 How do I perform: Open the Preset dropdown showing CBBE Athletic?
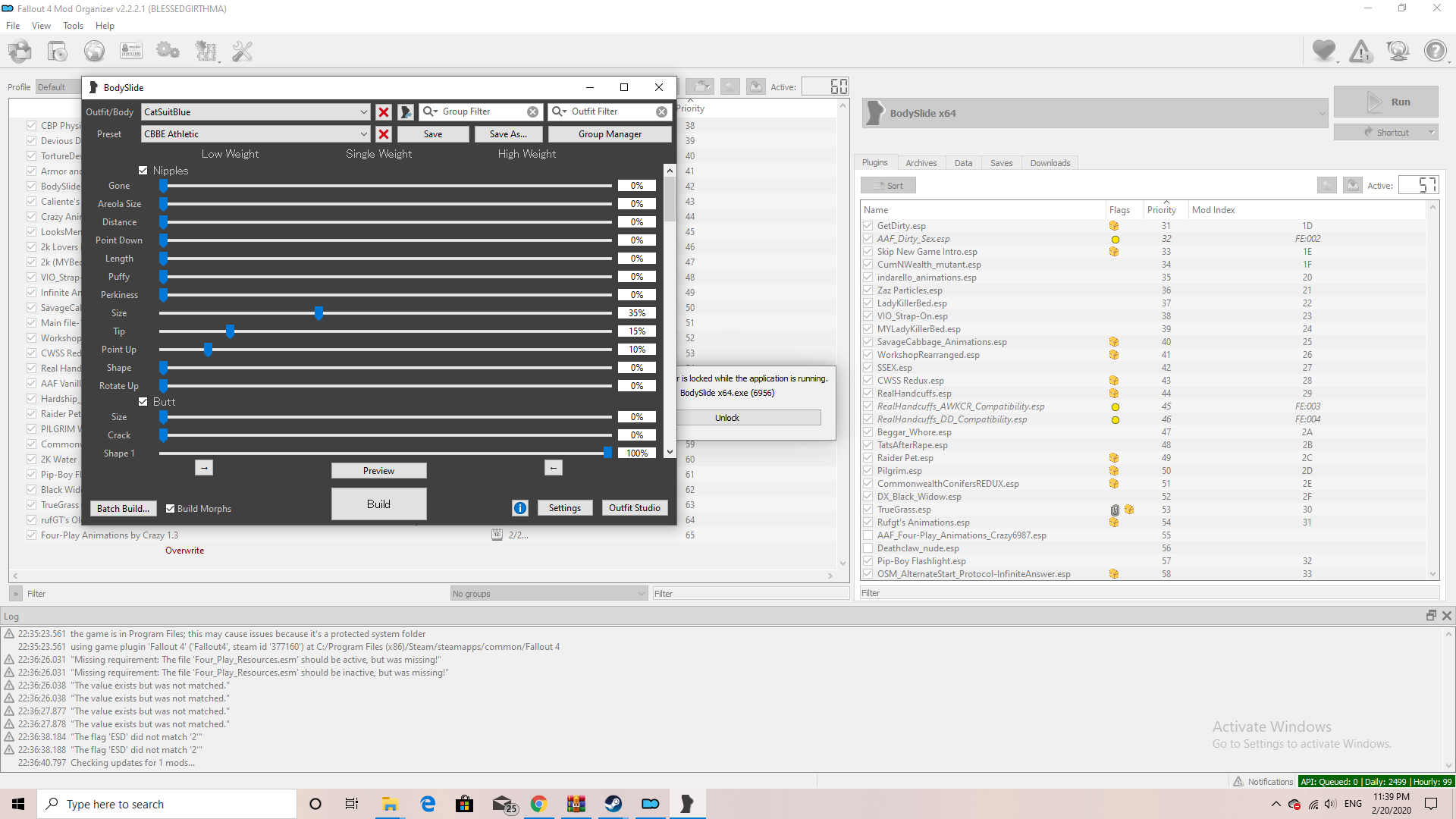tap(256, 134)
